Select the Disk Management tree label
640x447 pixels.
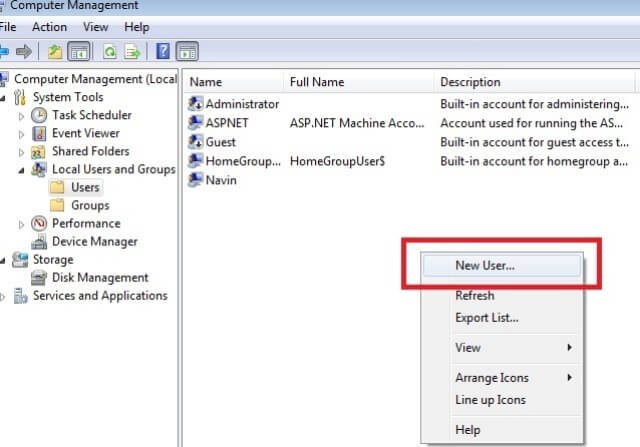[100, 278]
